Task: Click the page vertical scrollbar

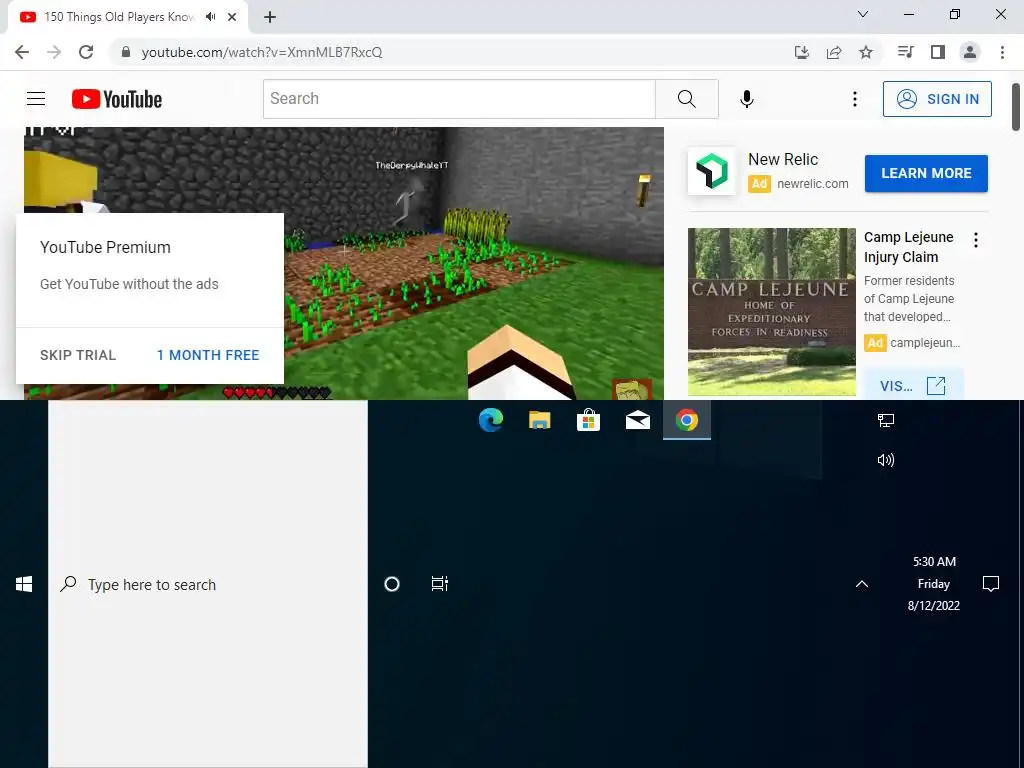Action: click(1016, 106)
